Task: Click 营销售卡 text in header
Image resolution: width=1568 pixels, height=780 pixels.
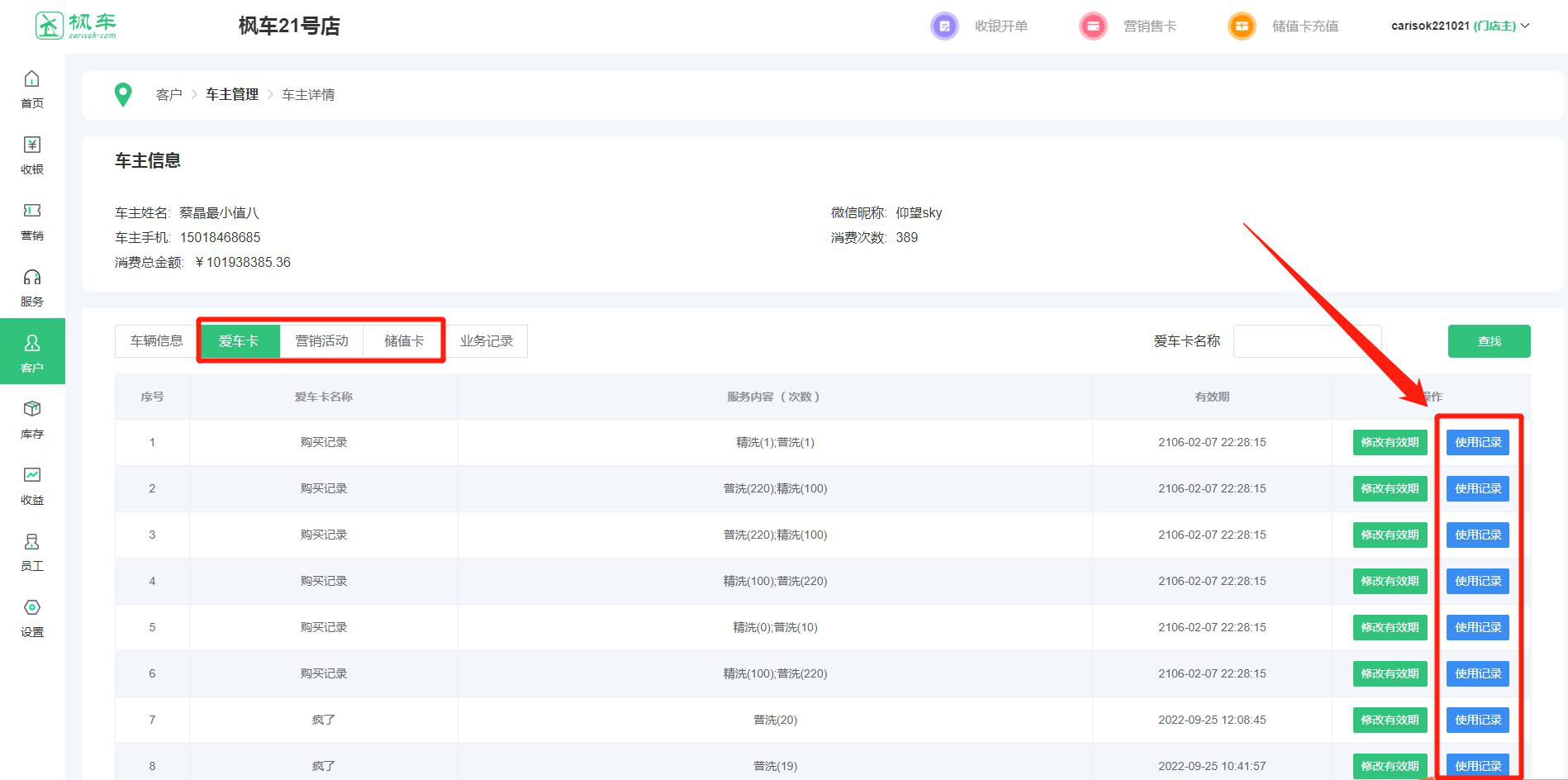Action: [1150, 26]
